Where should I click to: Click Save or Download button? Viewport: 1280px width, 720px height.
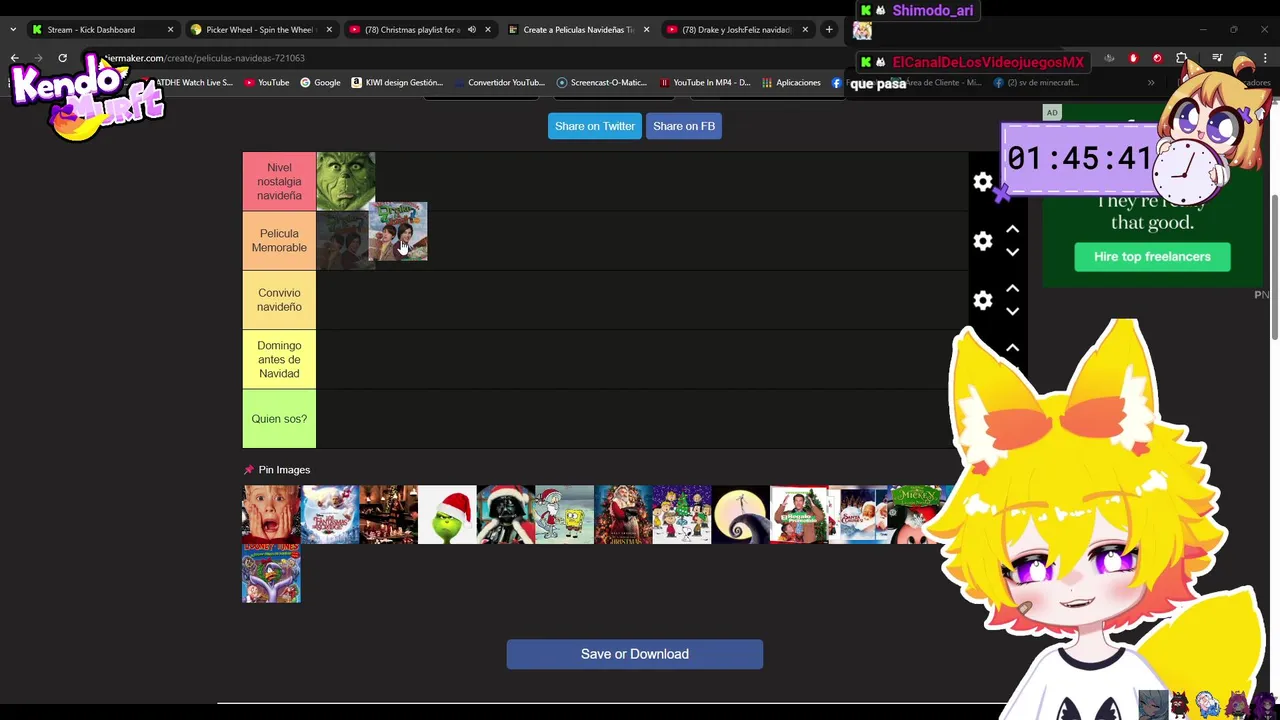(x=635, y=654)
